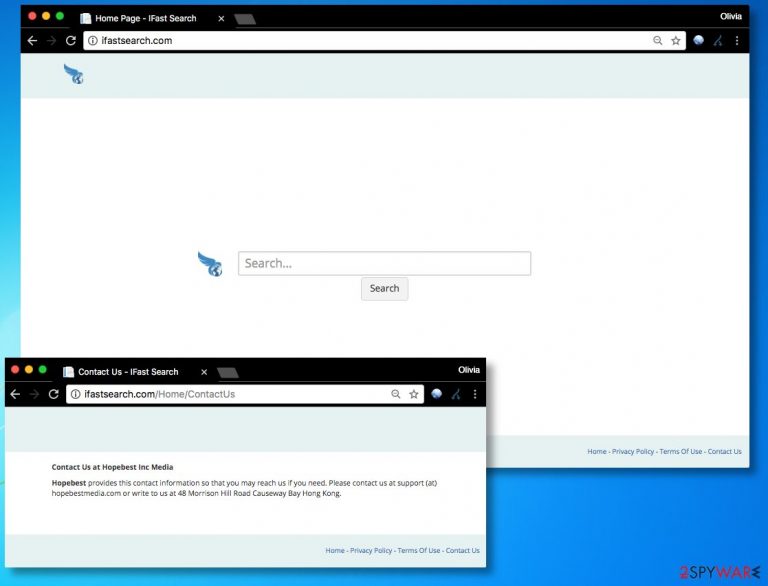Bookmark the Contact Us page with star

point(414,394)
